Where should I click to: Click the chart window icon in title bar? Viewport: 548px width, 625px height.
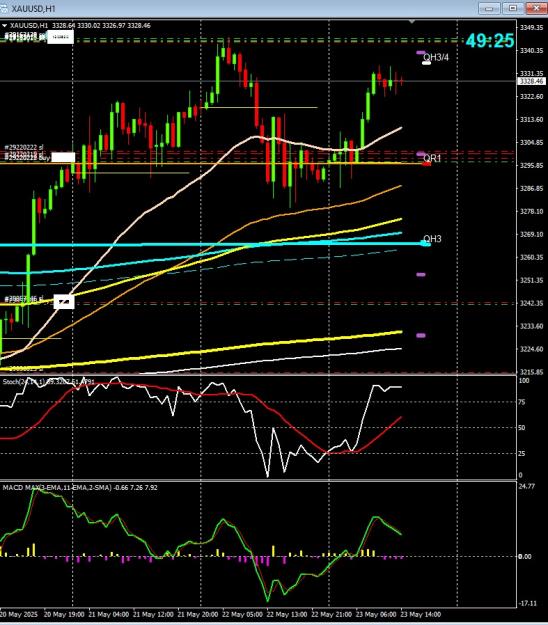click(x=3, y=8)
